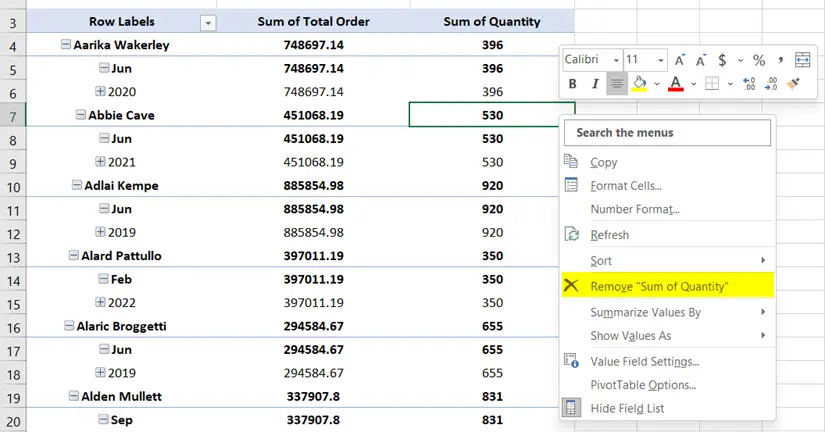Open the font color dropdown arrow
825x432 pixels.
click(693, 84)
